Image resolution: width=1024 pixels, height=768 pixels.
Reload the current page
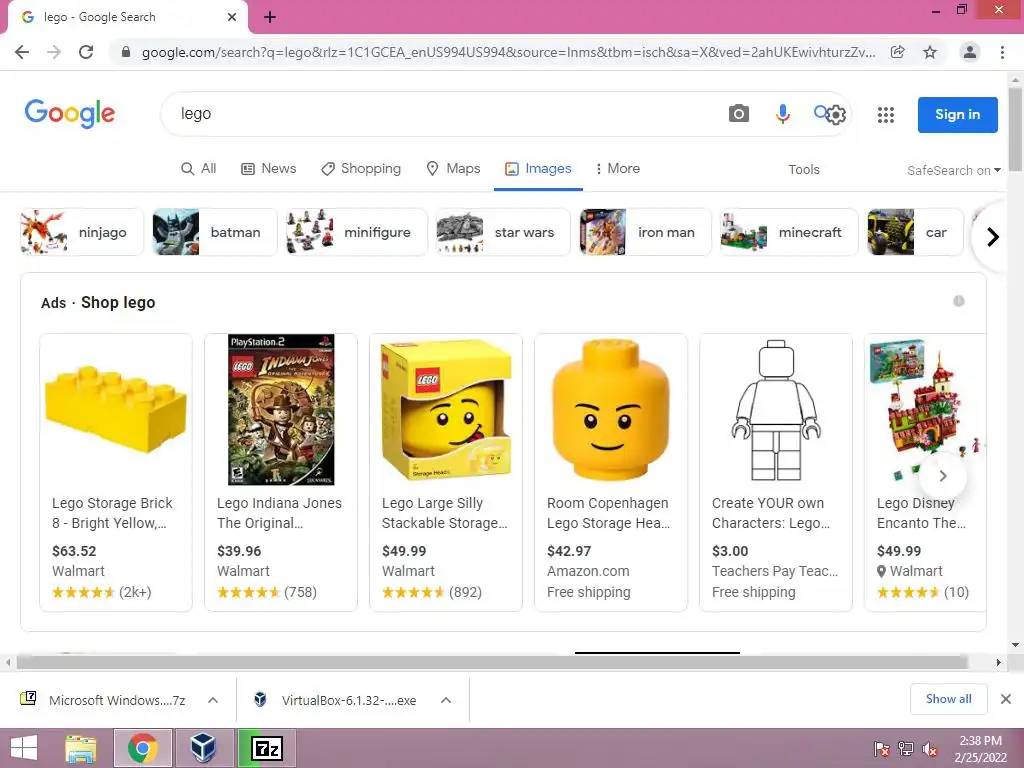(86, 52)
